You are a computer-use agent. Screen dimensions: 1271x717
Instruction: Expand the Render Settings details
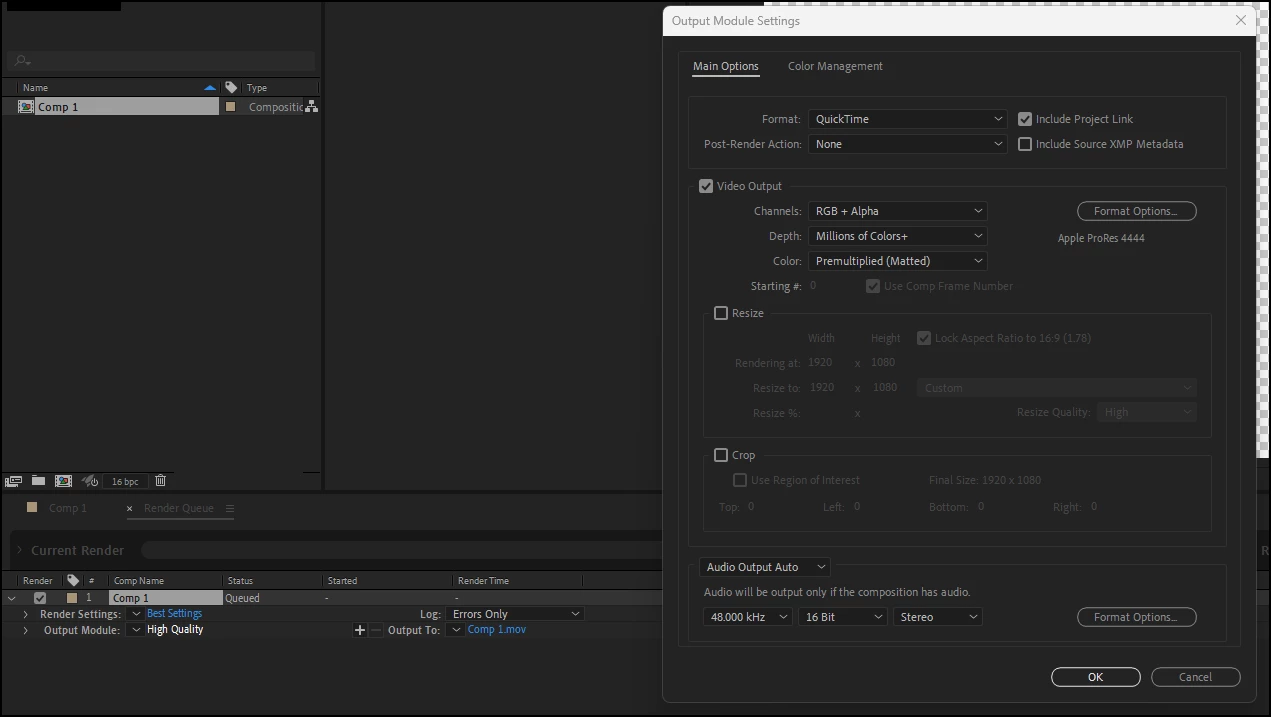[25, 614]
